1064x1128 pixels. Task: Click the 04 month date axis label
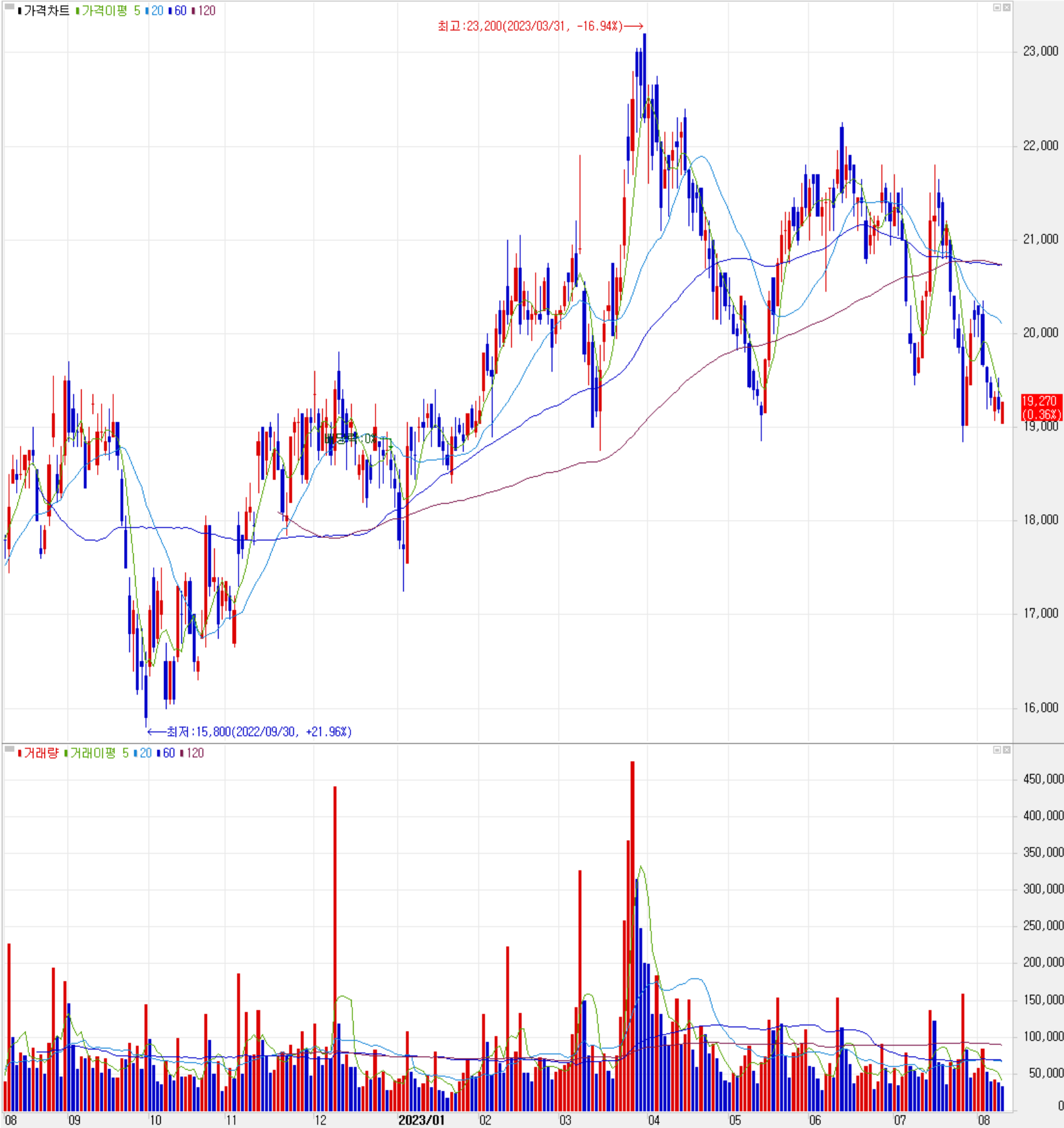pos(654,1120)
